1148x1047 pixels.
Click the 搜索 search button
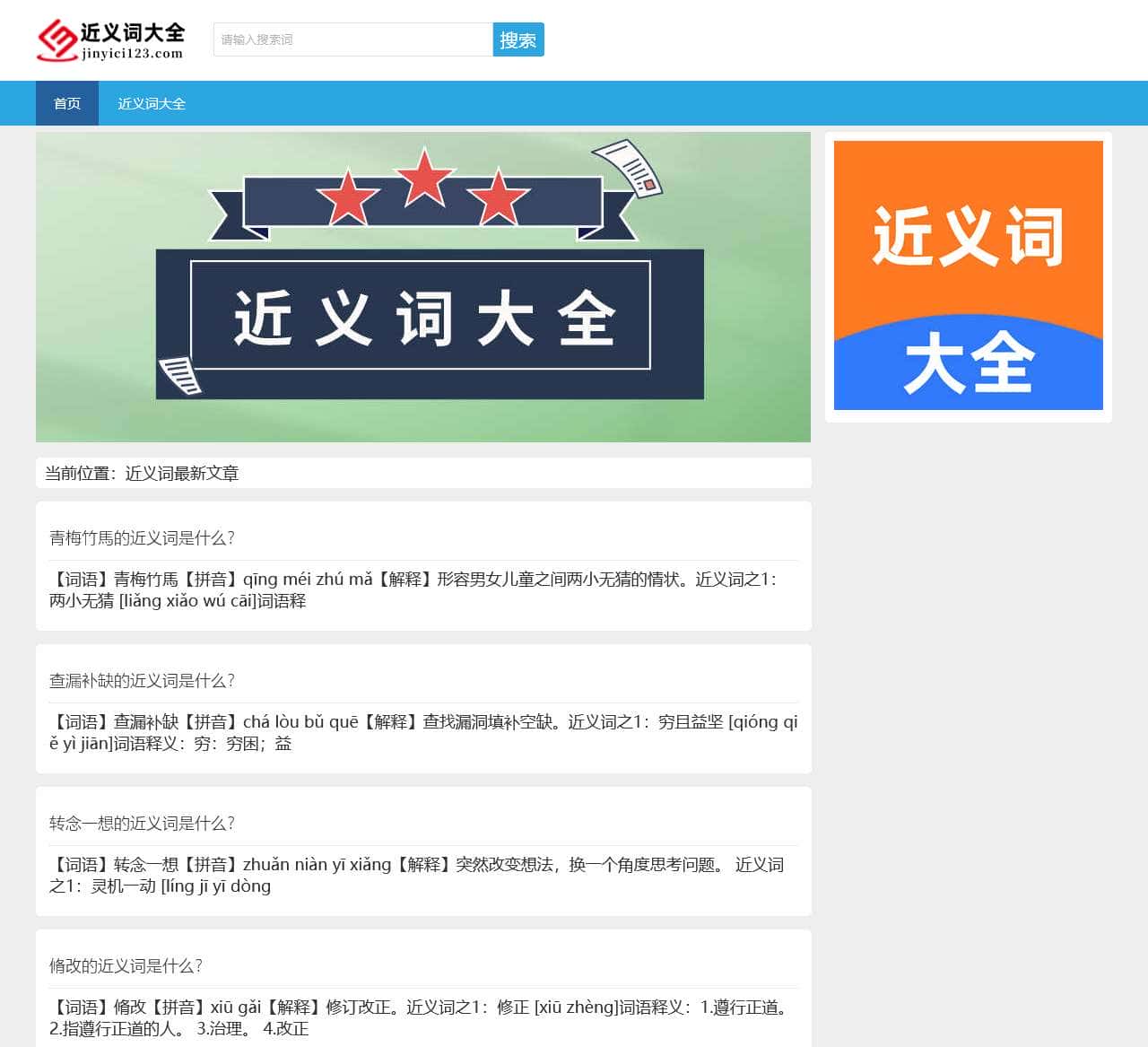[518, 39]
